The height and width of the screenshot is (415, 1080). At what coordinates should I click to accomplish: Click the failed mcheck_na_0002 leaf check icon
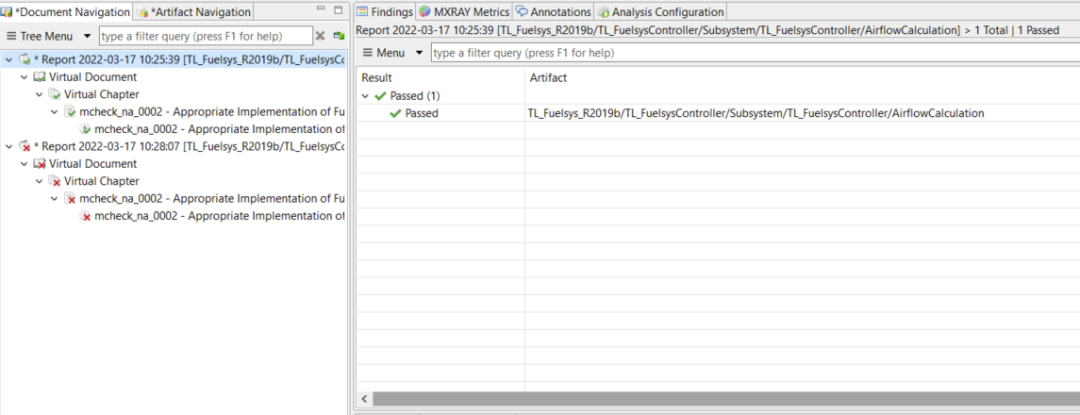[85, 215]
